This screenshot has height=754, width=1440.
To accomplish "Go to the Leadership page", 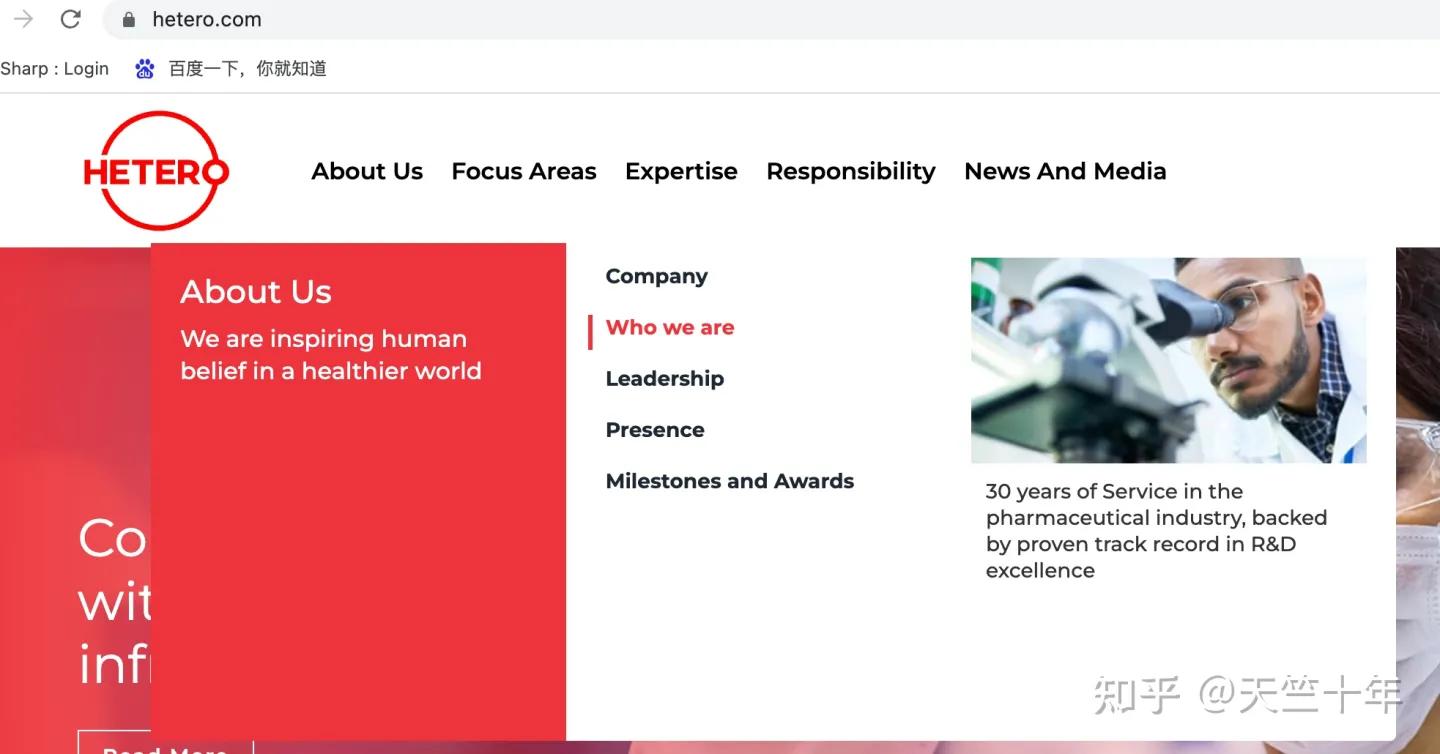I will click(665, 379).
